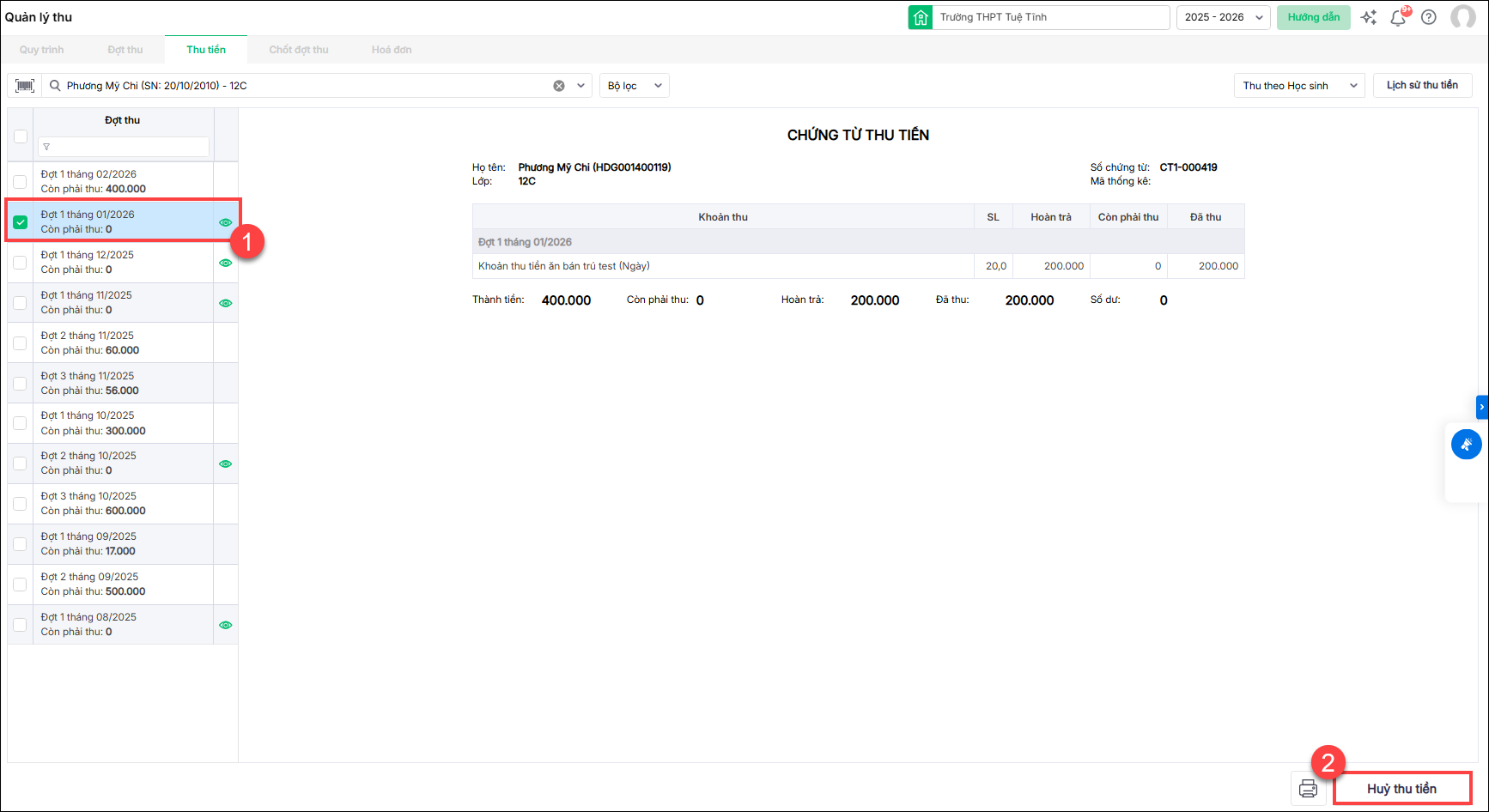Viewport: 1489px width, 812px height.
Task: Open Lịch sử thu tiền history
Action: (1422, 85)
